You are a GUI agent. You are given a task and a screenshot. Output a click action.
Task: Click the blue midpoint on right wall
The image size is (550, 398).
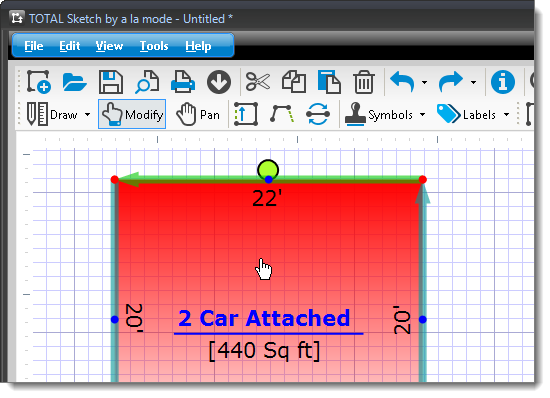423,319
